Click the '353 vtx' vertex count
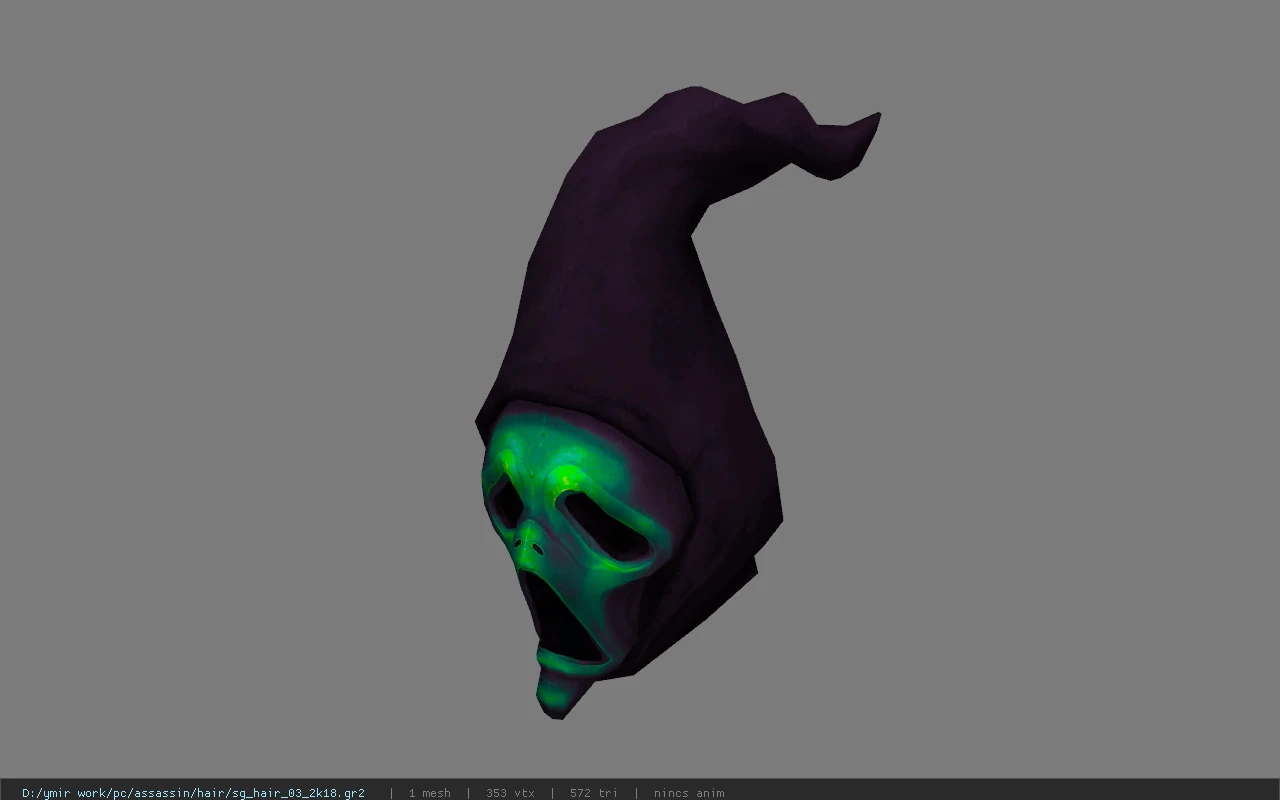 [x=510, y=793]
